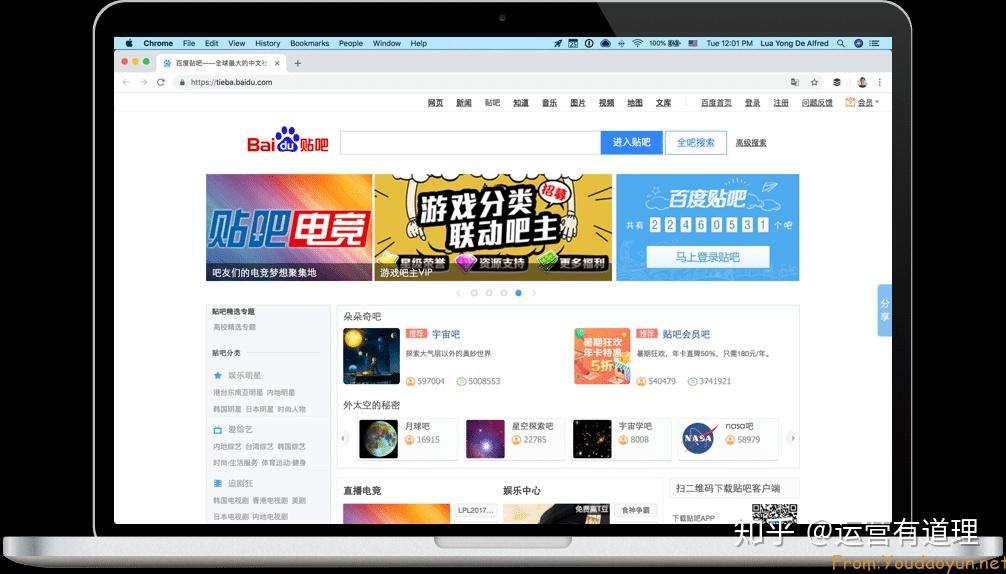Screen dimensions: 1006x574
Task: Open 高级搜索 advanced search link
Action: point(751,143)
